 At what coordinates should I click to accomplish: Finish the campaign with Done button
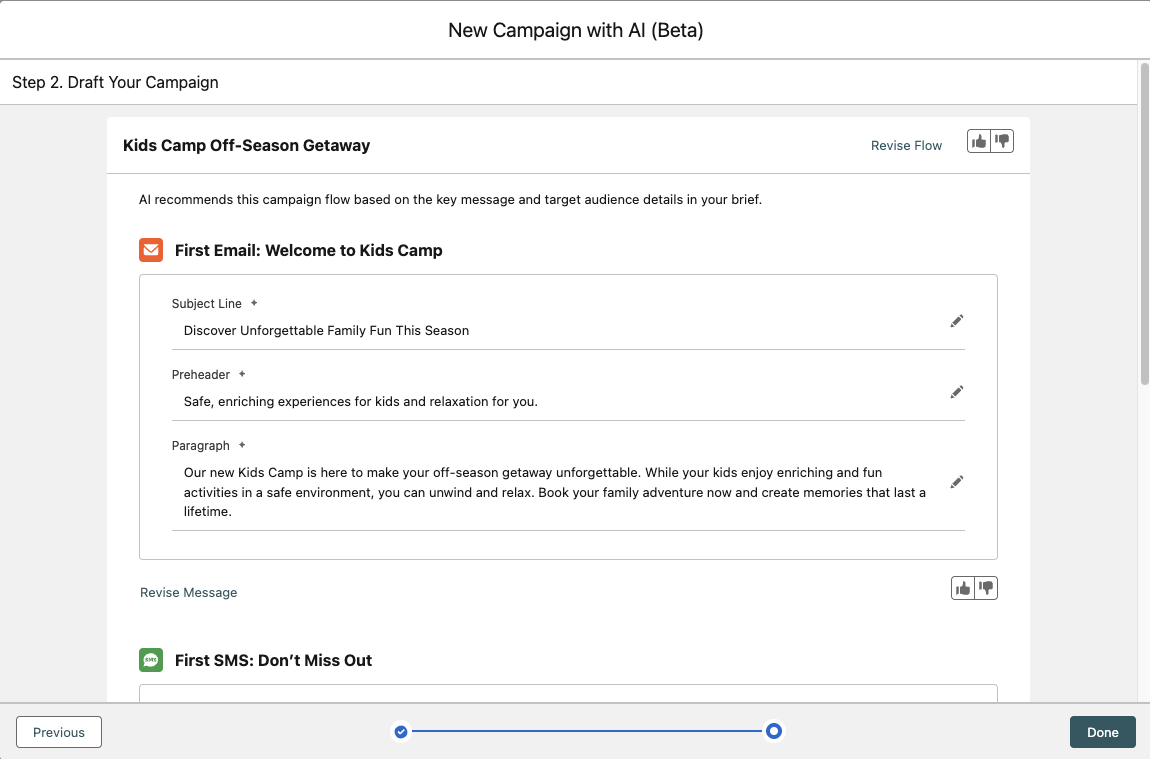[1102, 732]
